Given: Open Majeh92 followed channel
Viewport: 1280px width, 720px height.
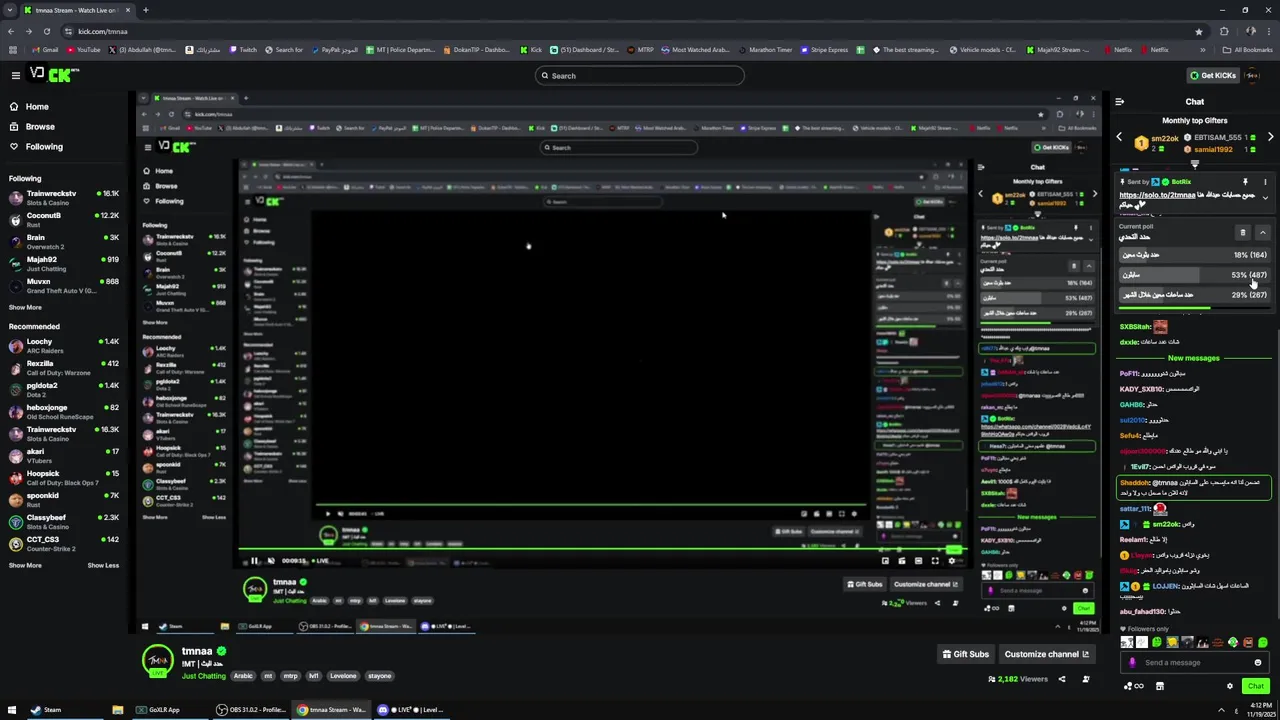Looking at the screenshot, I should (x=64, y=263).
